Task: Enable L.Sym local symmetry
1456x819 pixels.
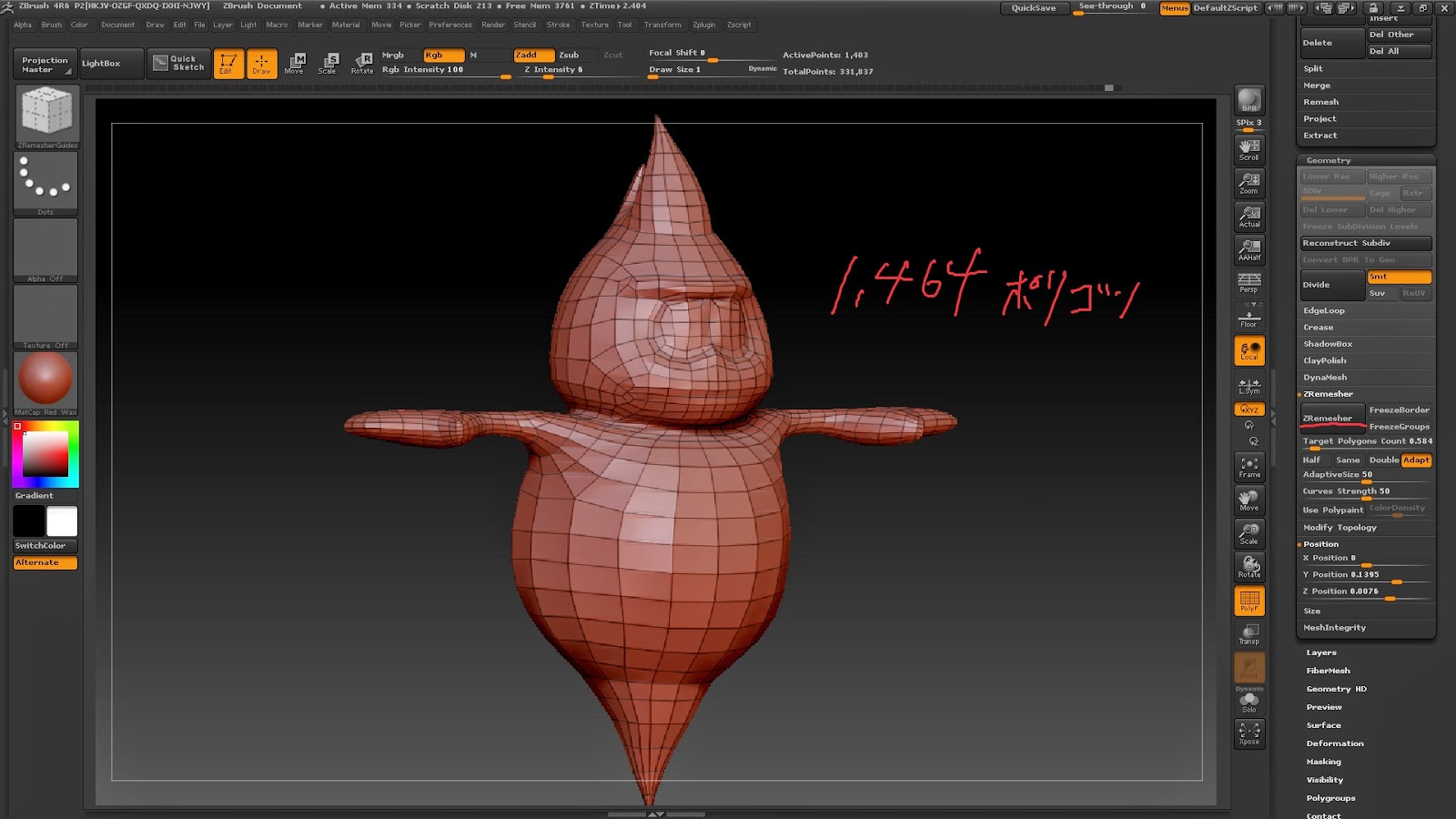Action: [x=1249, y=387]
